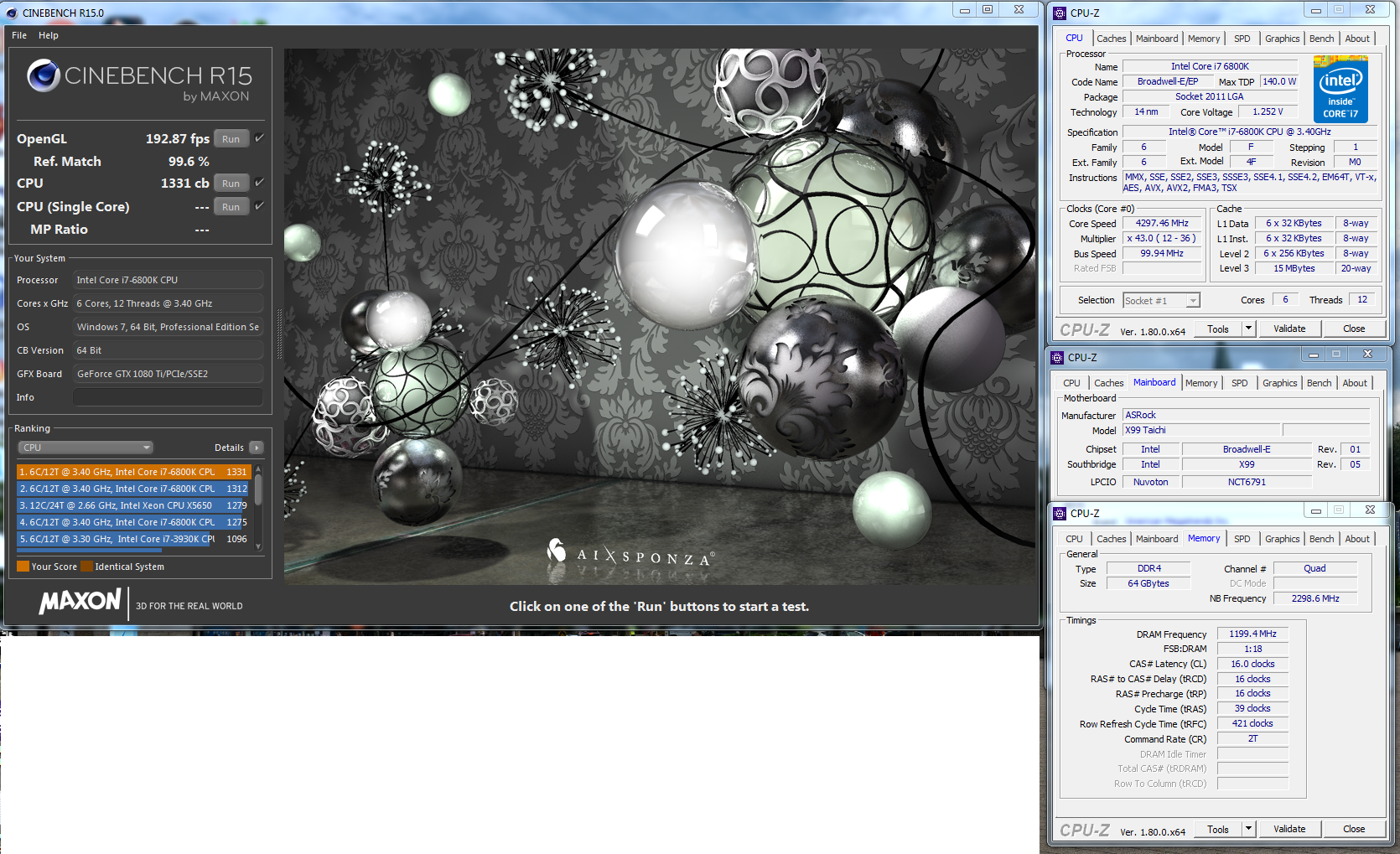Click the ranking list scroll up arrow
1400x854 pixels.
[x=258, y=468]
